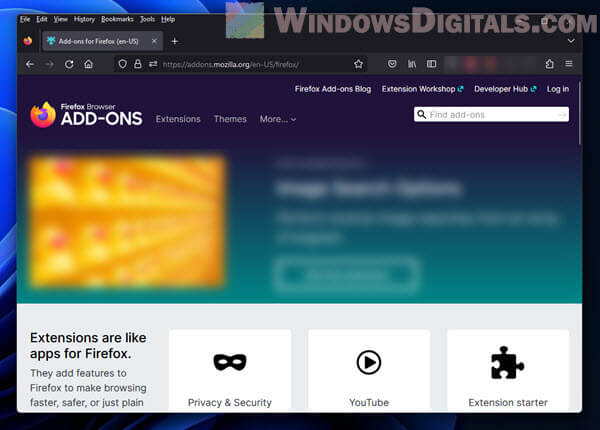
Task: Click the Extension starter puzzle icon
Action: (507, 362)
